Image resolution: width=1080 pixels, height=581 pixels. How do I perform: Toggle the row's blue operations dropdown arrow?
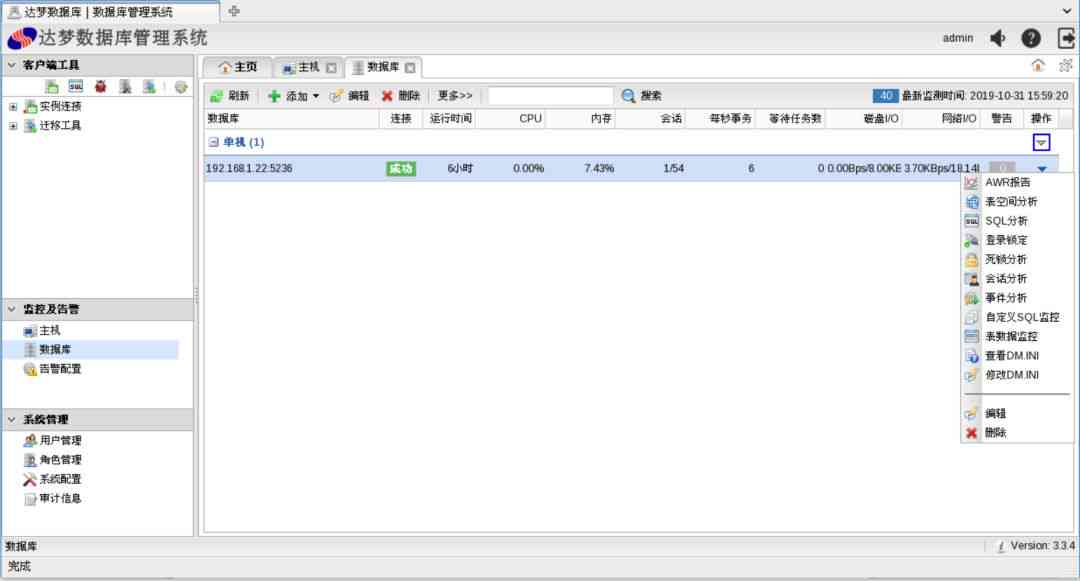tap(1041, 169)
